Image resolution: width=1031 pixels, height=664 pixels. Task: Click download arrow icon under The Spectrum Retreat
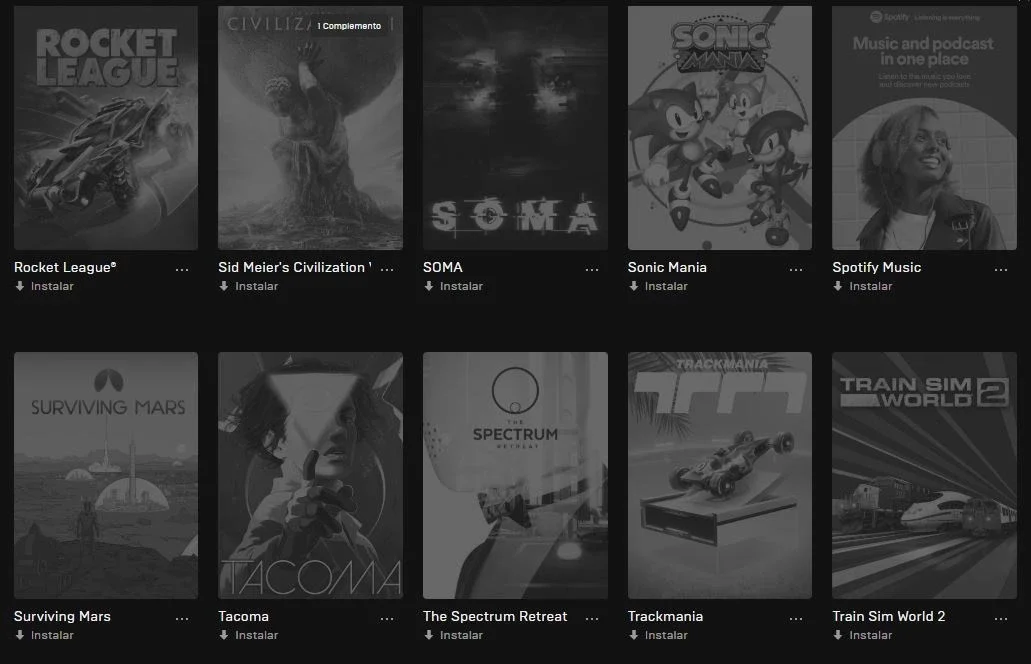429,635
